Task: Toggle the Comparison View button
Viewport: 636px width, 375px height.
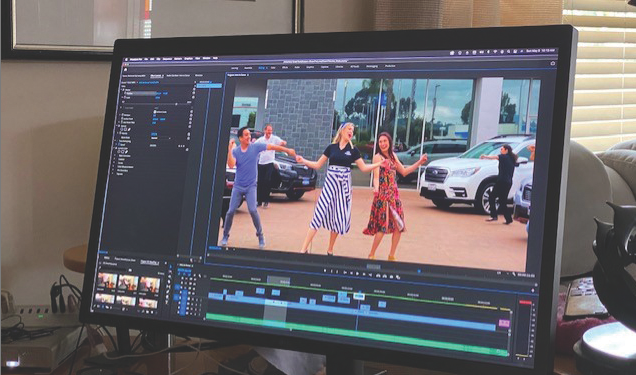Action: (398, 277)
